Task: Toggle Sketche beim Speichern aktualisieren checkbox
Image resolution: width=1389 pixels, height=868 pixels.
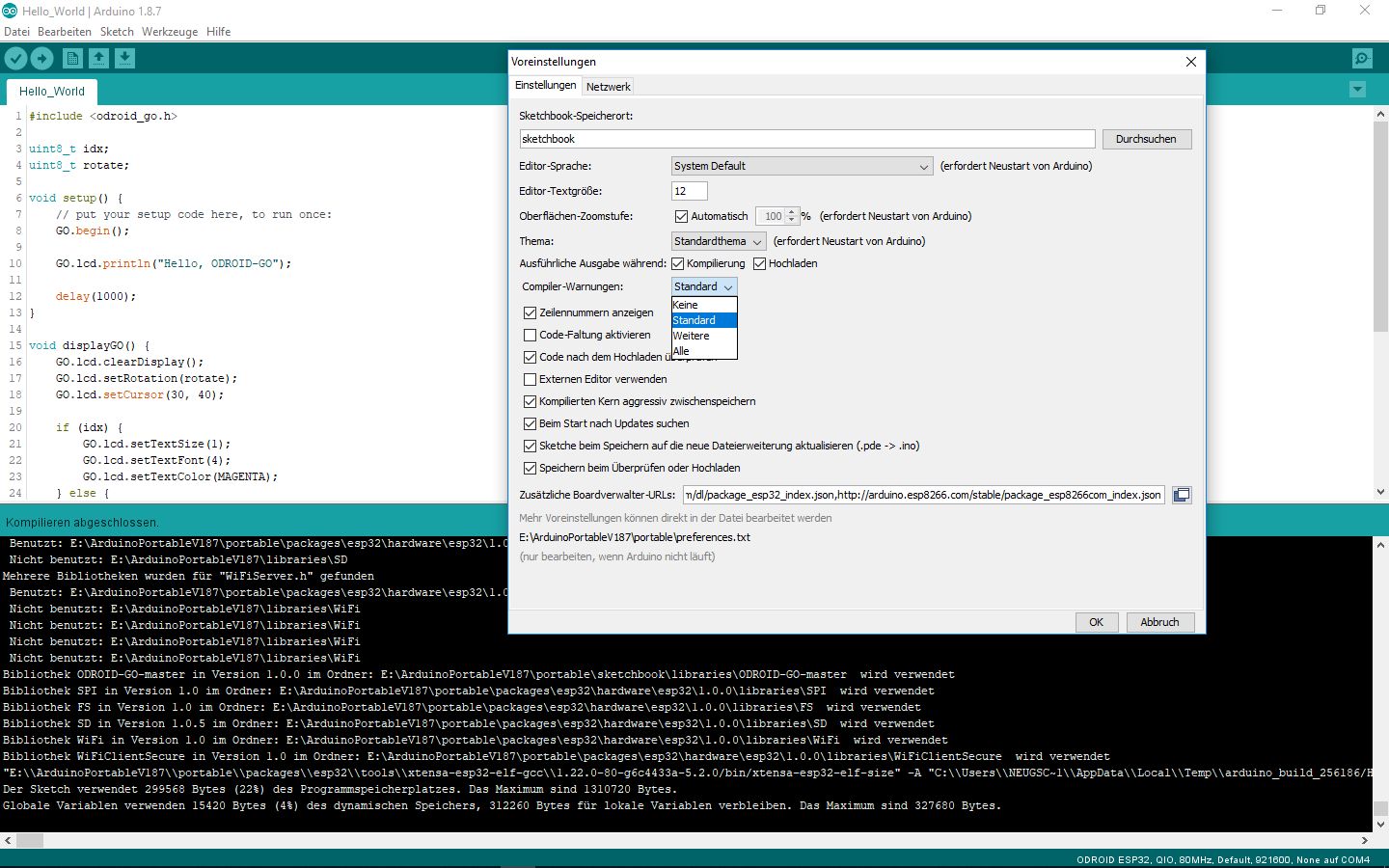Action: pyautogui.click(x=530, y=446)
